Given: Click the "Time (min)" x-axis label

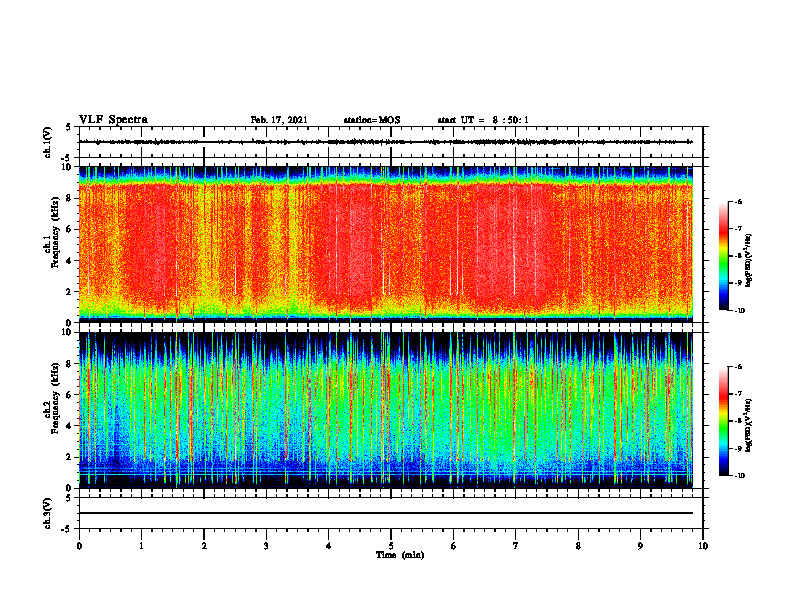Looking at the screenshot, I should (x=400, y=555).
